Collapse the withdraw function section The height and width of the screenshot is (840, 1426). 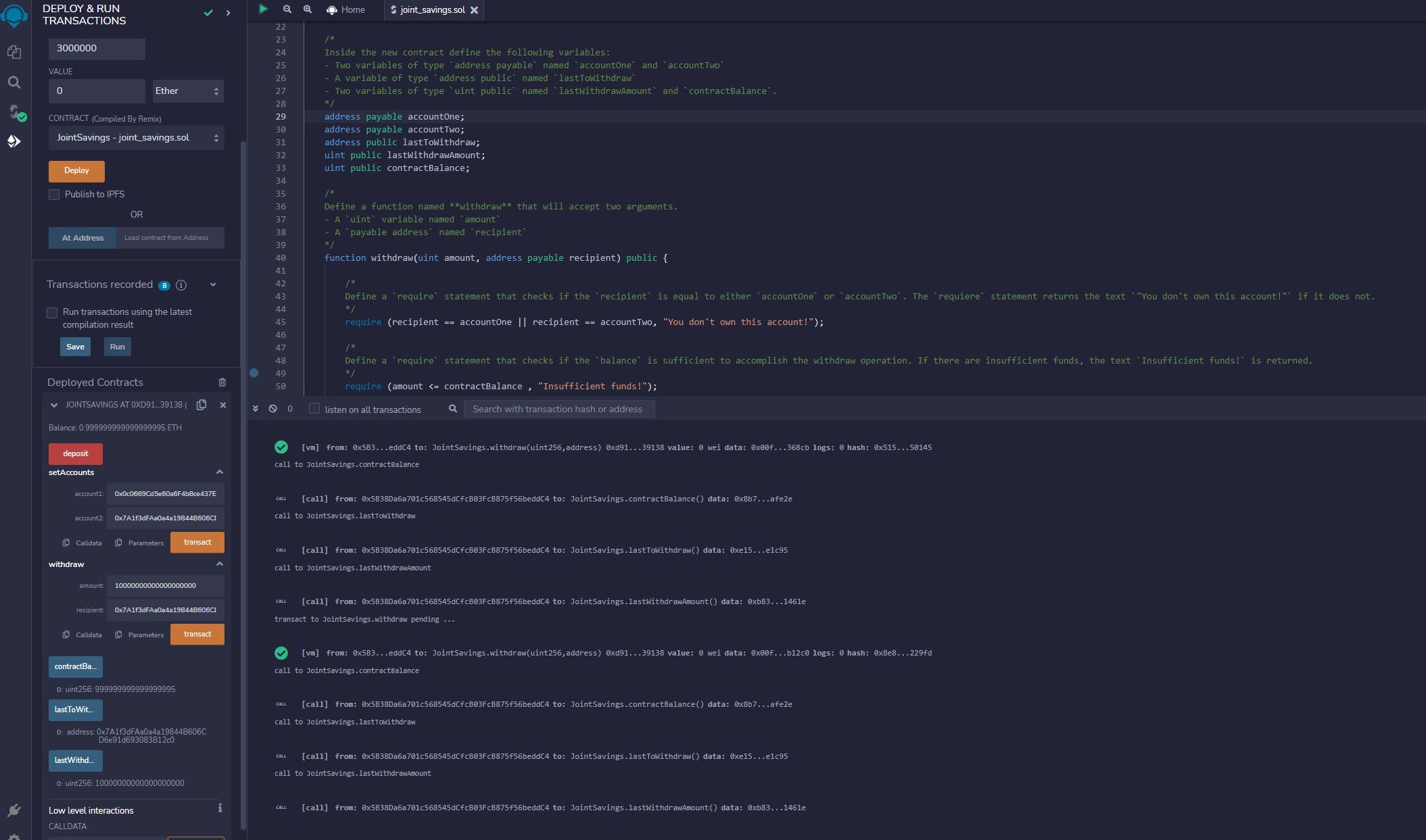[219, 564]
